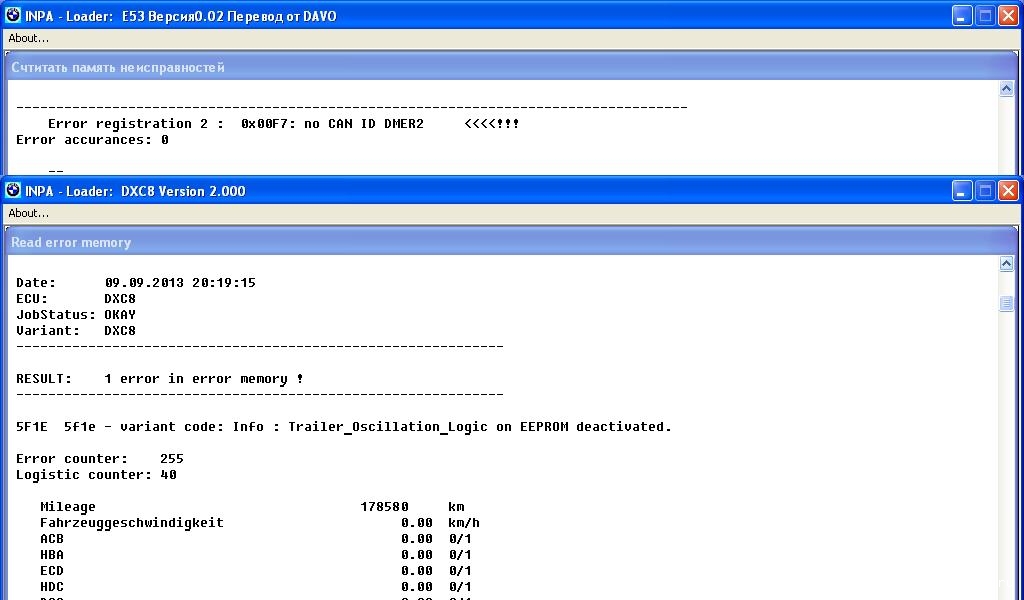
Task: Maximize the E53 loader window
Action: [985, 16]
